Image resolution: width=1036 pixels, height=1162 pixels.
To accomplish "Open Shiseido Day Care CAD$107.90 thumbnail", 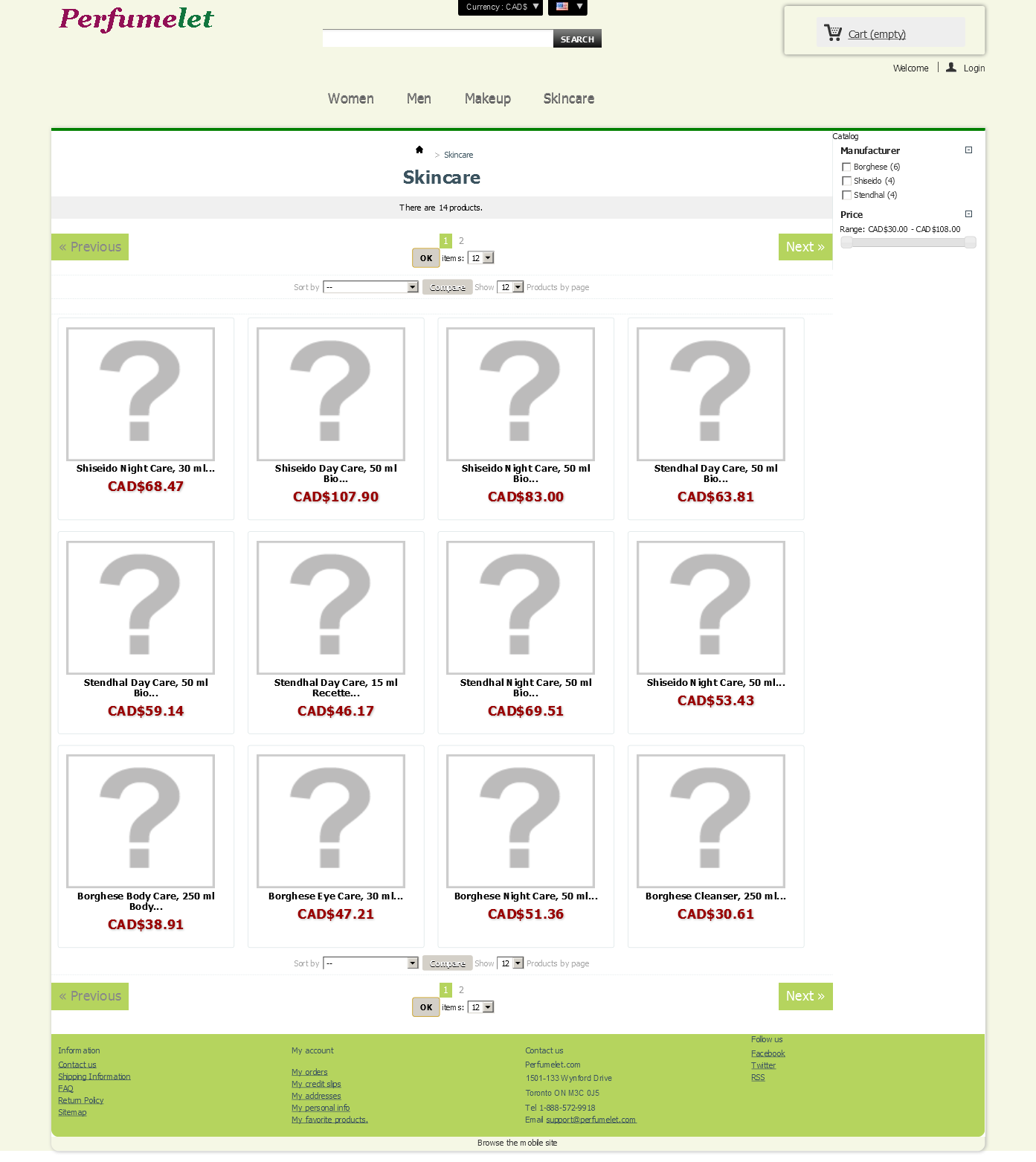I will 331,394.
